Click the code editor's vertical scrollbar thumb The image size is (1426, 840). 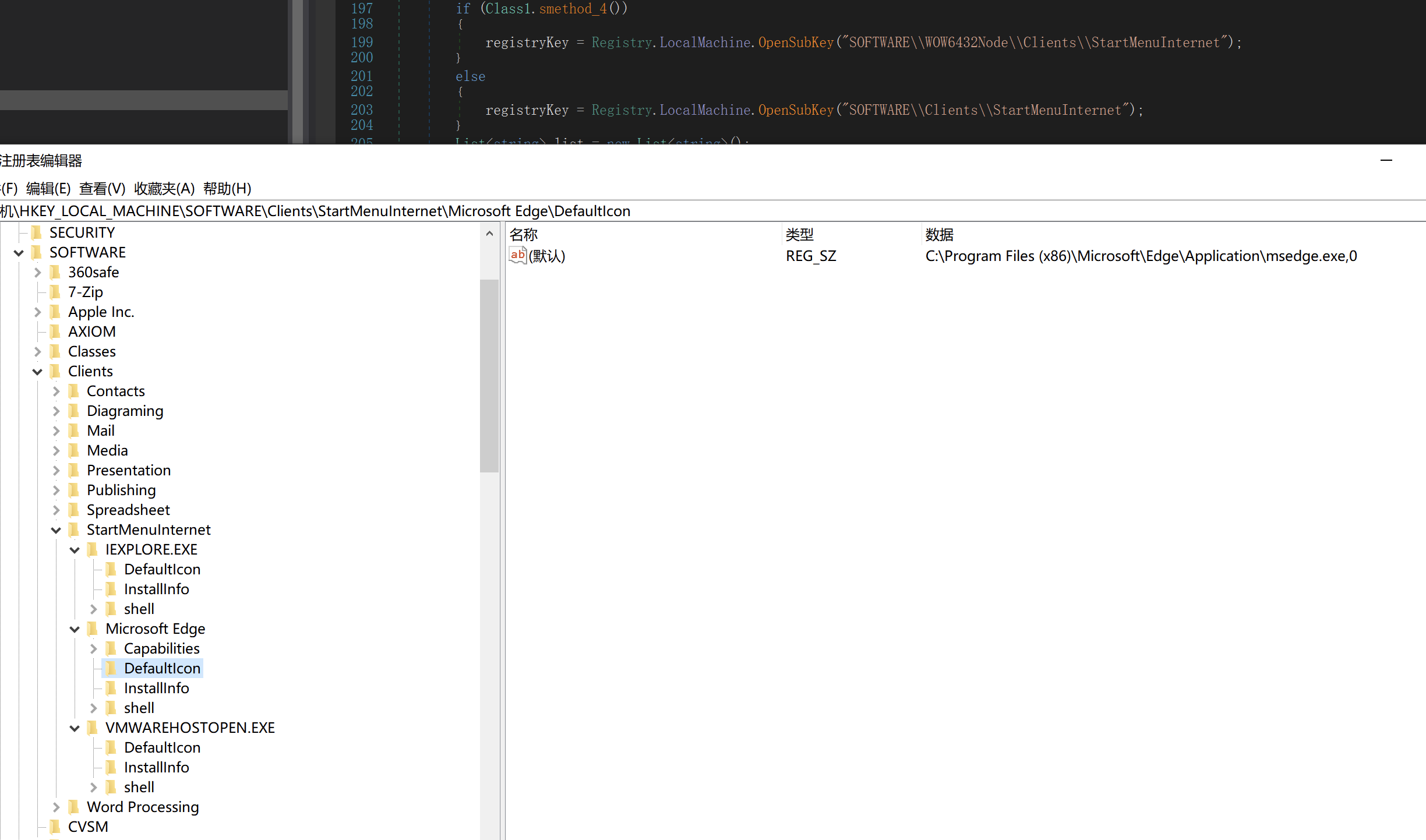298,72
